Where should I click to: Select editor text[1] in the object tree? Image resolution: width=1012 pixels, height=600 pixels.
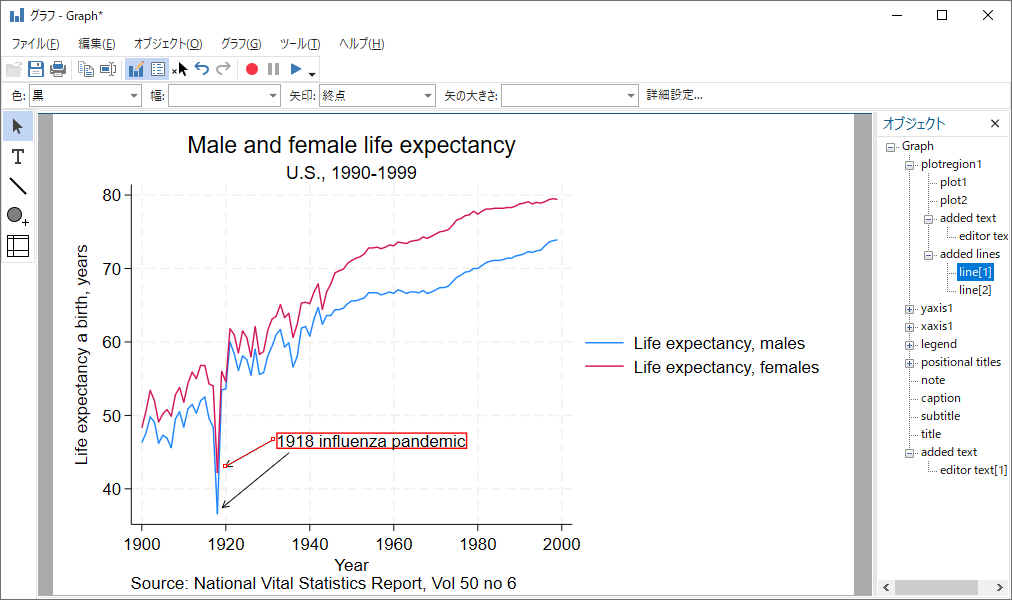pos(973,470)
